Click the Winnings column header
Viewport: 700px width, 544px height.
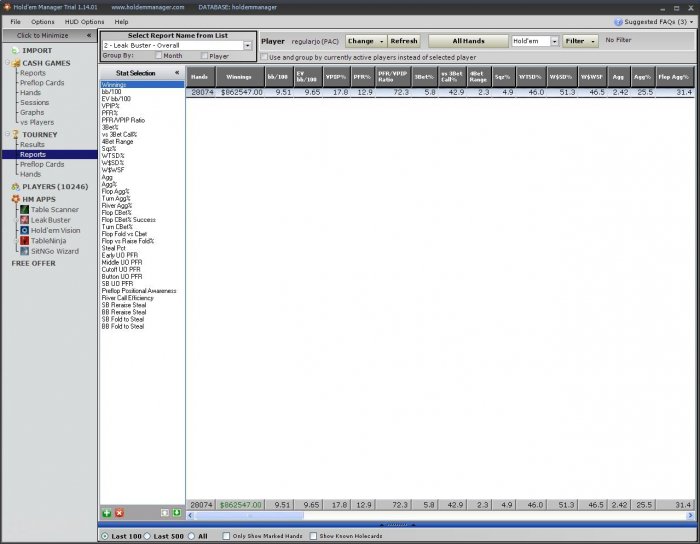239,77
